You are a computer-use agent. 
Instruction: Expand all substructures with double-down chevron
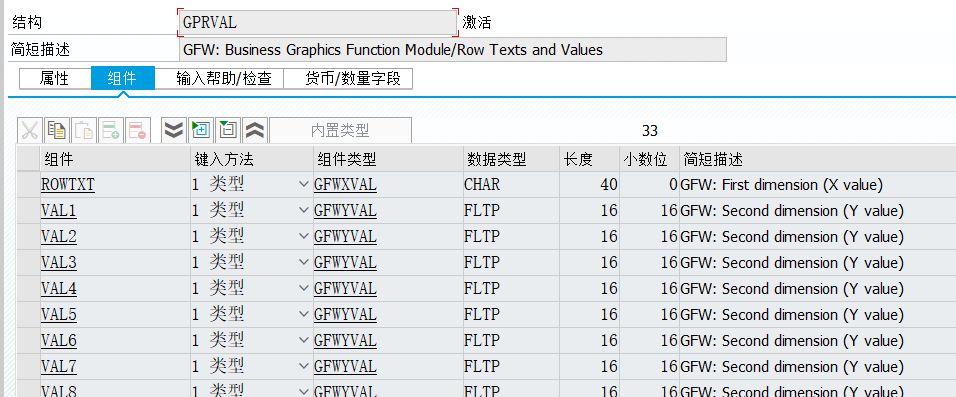(174, 130)
